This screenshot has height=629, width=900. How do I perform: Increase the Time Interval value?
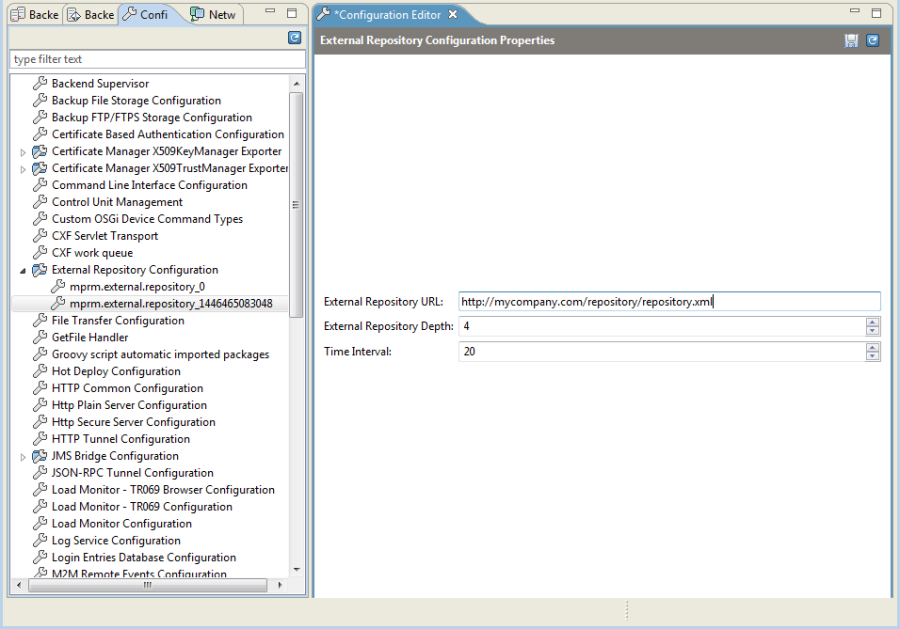(872, 348)
